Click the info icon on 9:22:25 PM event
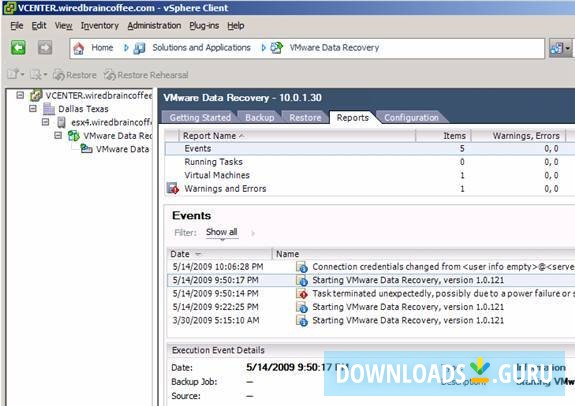Viewport: 575px width, 406px height. pyautogui.click(x=302, y=307)
